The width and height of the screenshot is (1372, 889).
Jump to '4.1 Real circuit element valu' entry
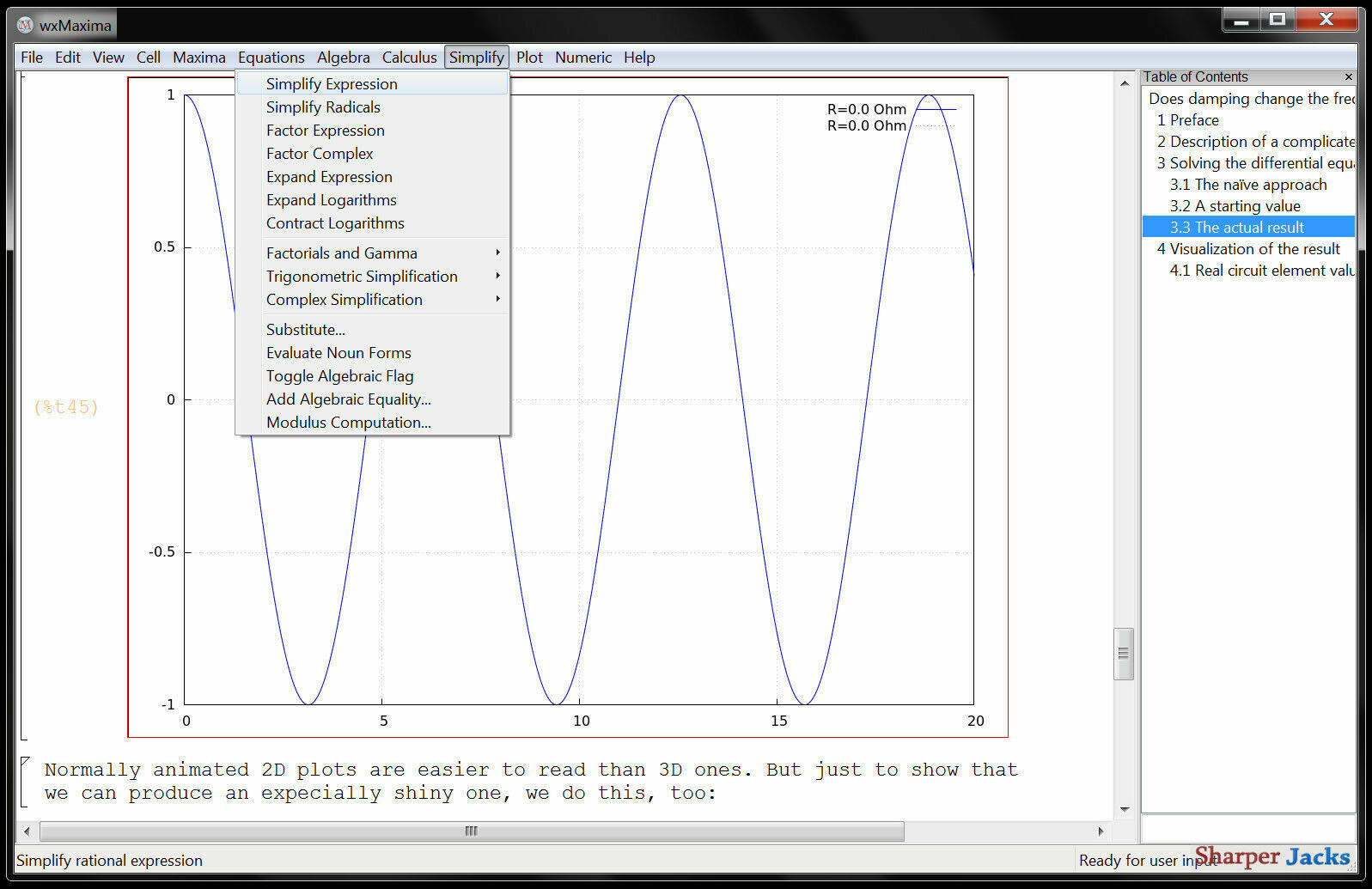pos(1261,271)
